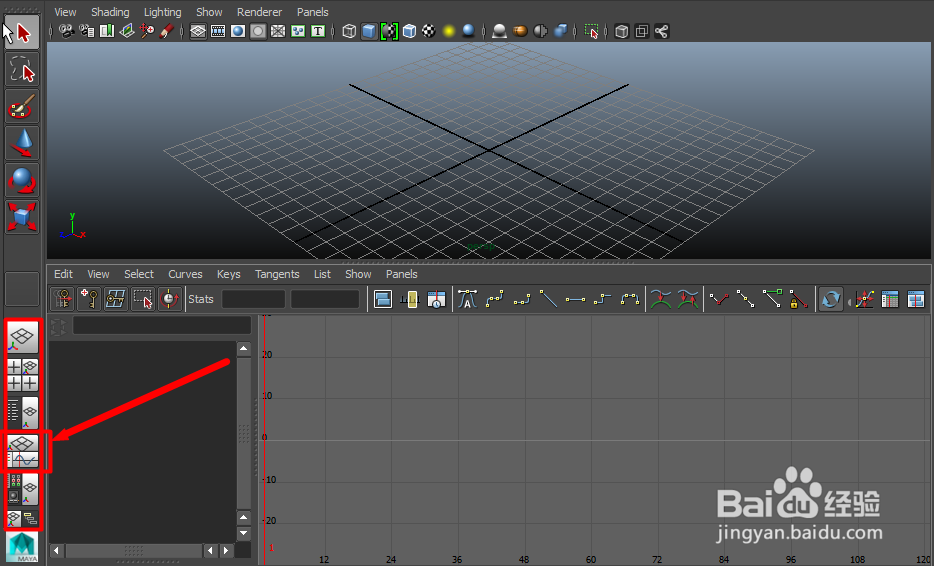
Task: Select the Grease Pencil icon
Action: (x=167, y=31)
